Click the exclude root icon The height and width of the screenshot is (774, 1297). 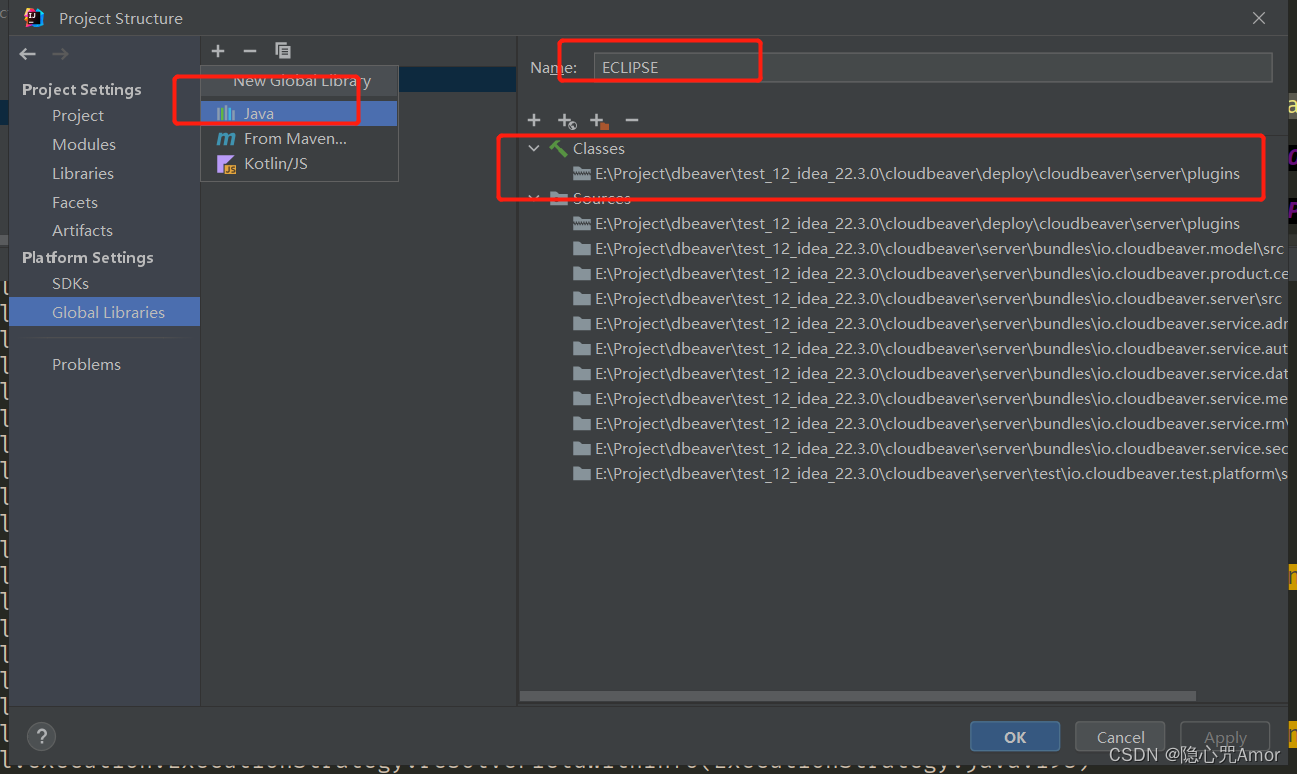coord(599,121)
